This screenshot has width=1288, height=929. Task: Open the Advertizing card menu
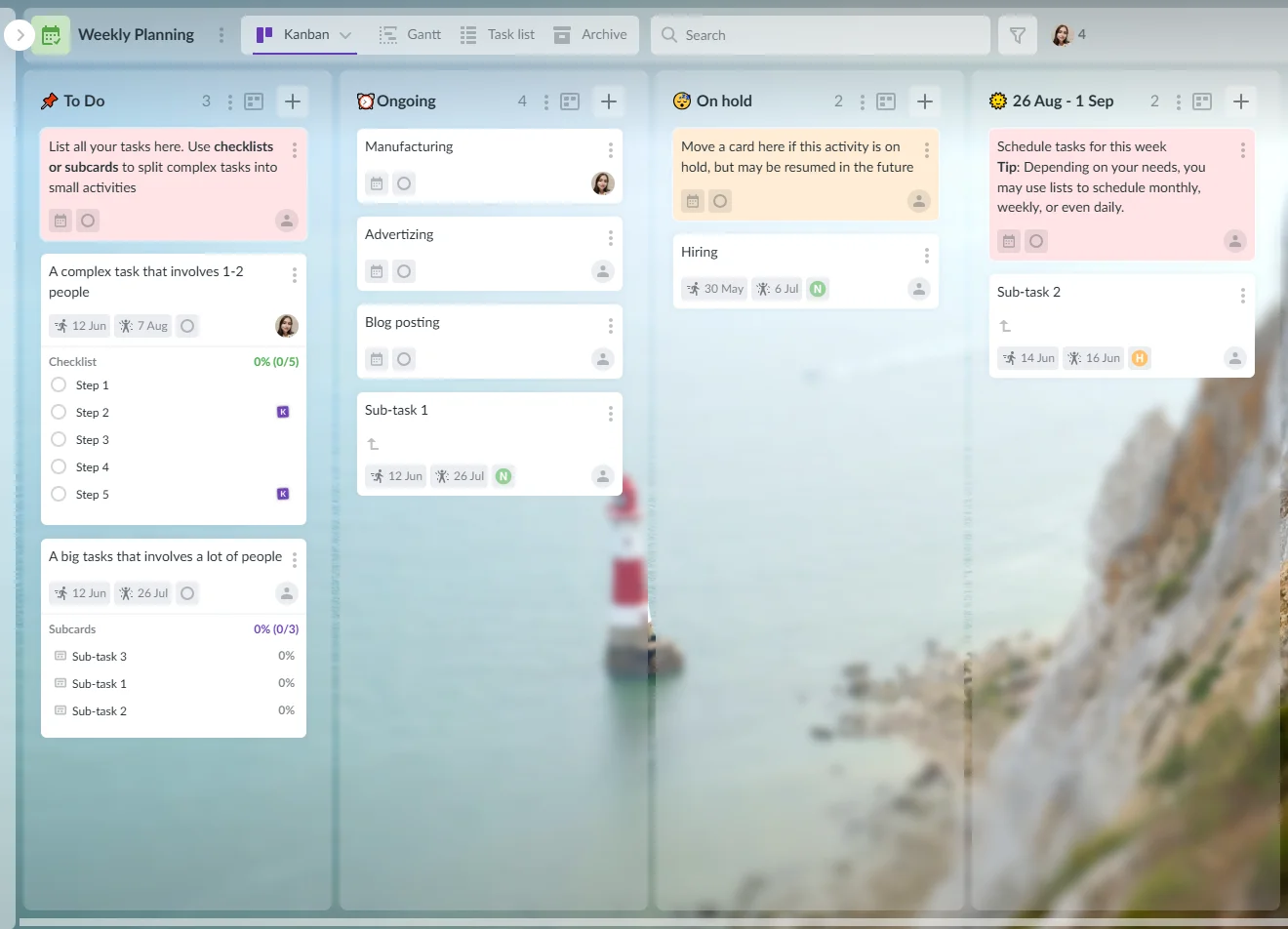click(x=611, y=238)
